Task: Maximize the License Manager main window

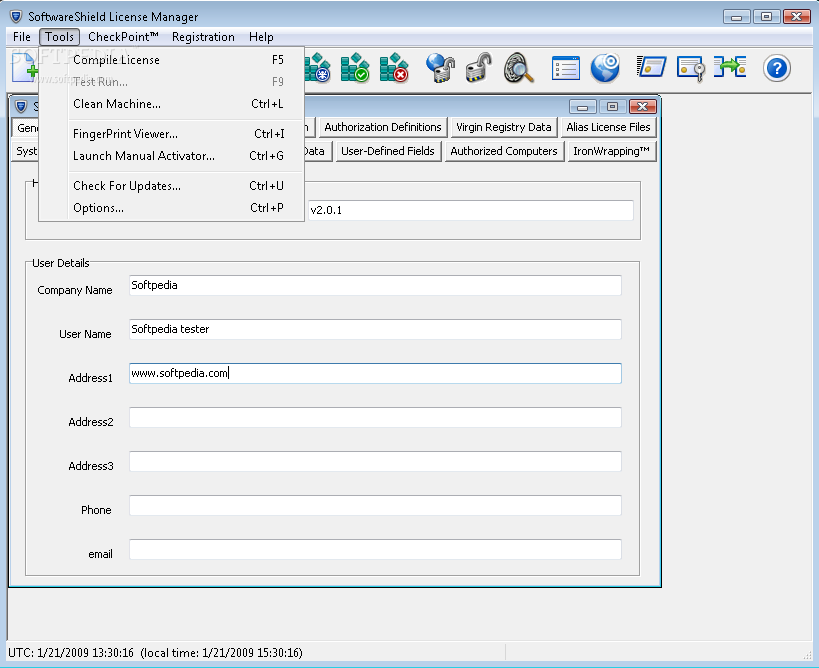Action: tap(766, 17)
